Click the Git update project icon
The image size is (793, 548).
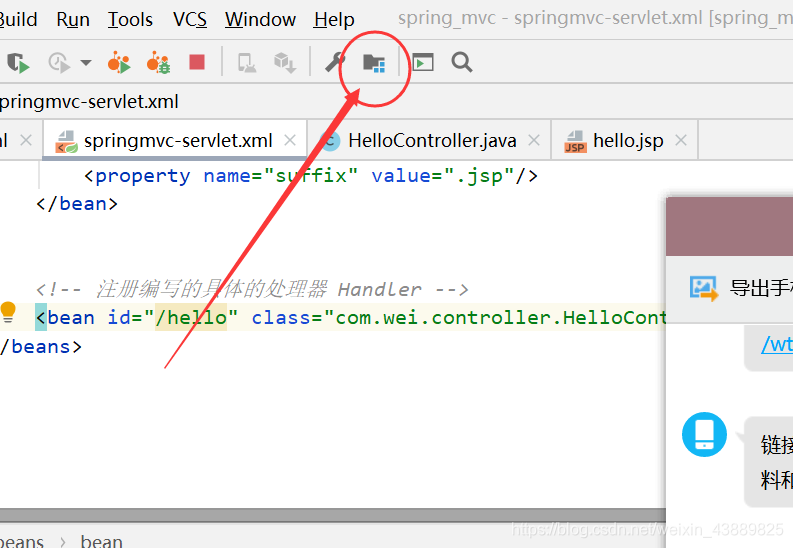pos(285,63)
